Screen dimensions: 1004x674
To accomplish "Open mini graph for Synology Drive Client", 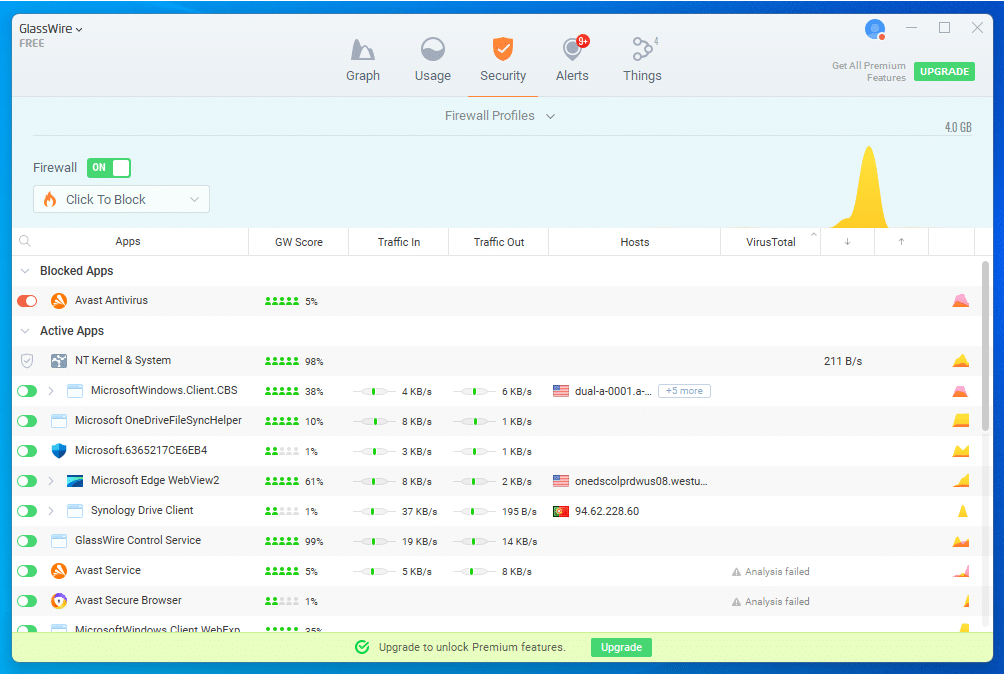I will (962, 511).
